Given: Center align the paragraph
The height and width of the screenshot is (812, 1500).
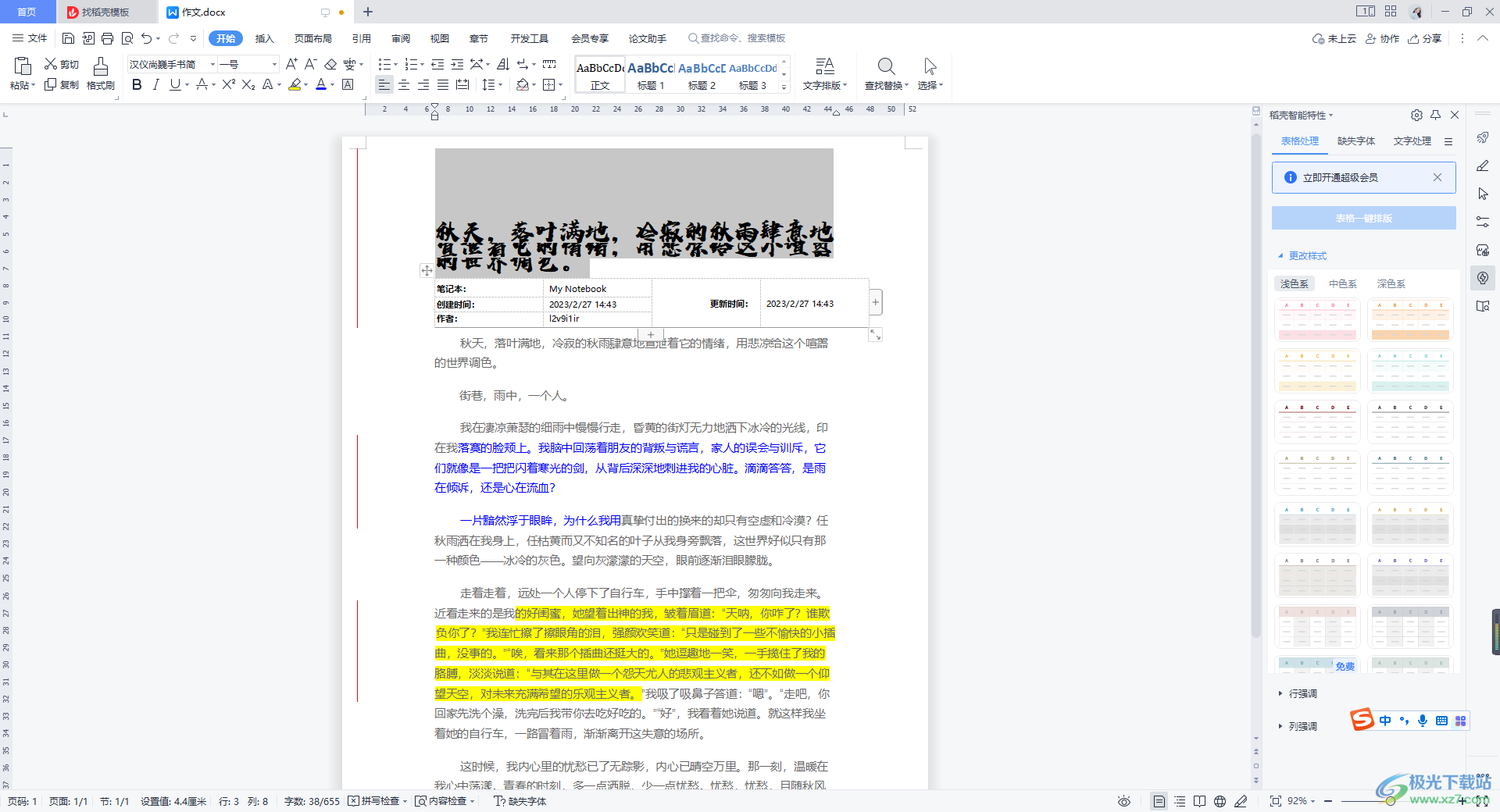Looking at the screenshot, I should [x=404, y=84].
